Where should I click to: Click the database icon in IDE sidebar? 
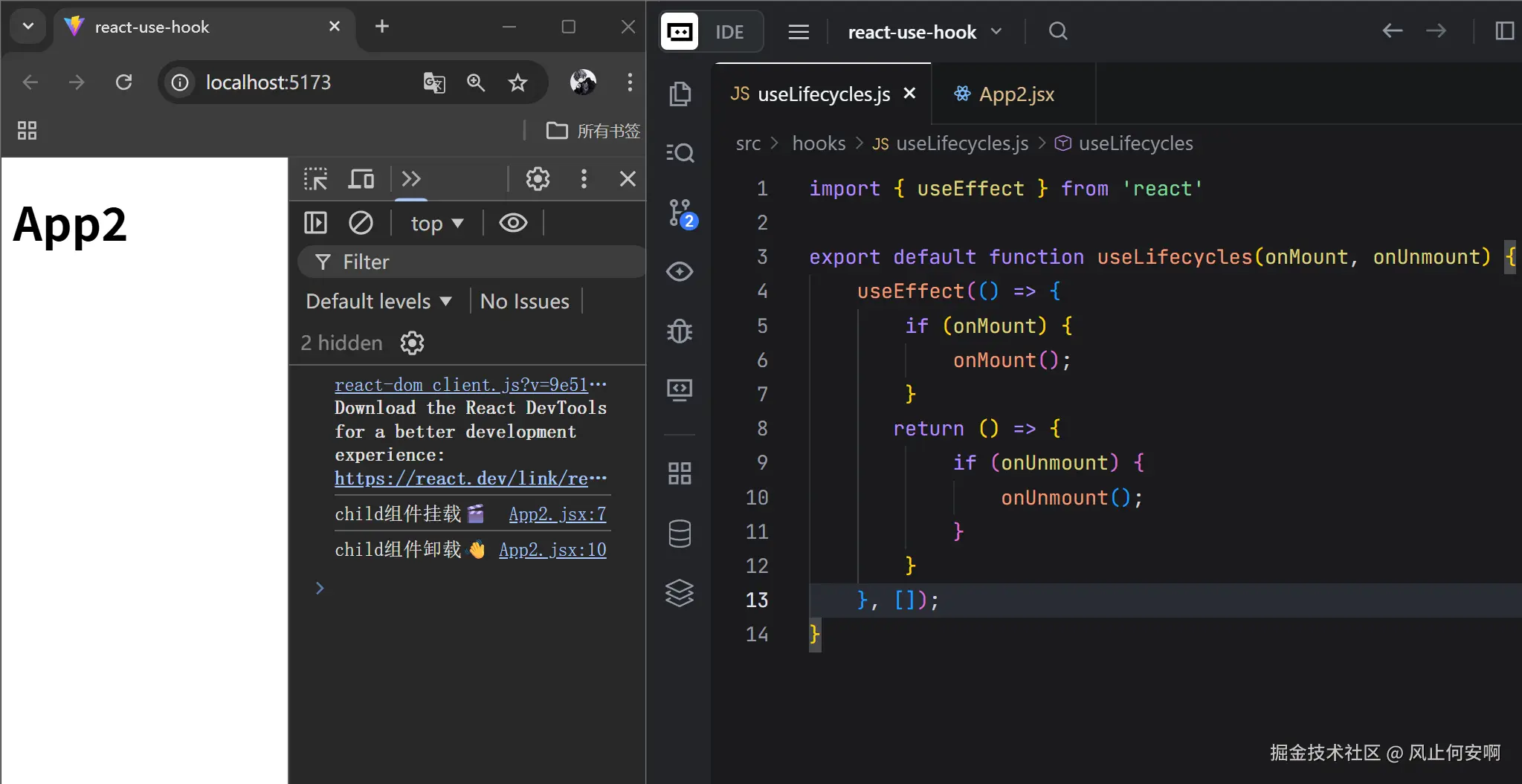[x=680, y=533]
